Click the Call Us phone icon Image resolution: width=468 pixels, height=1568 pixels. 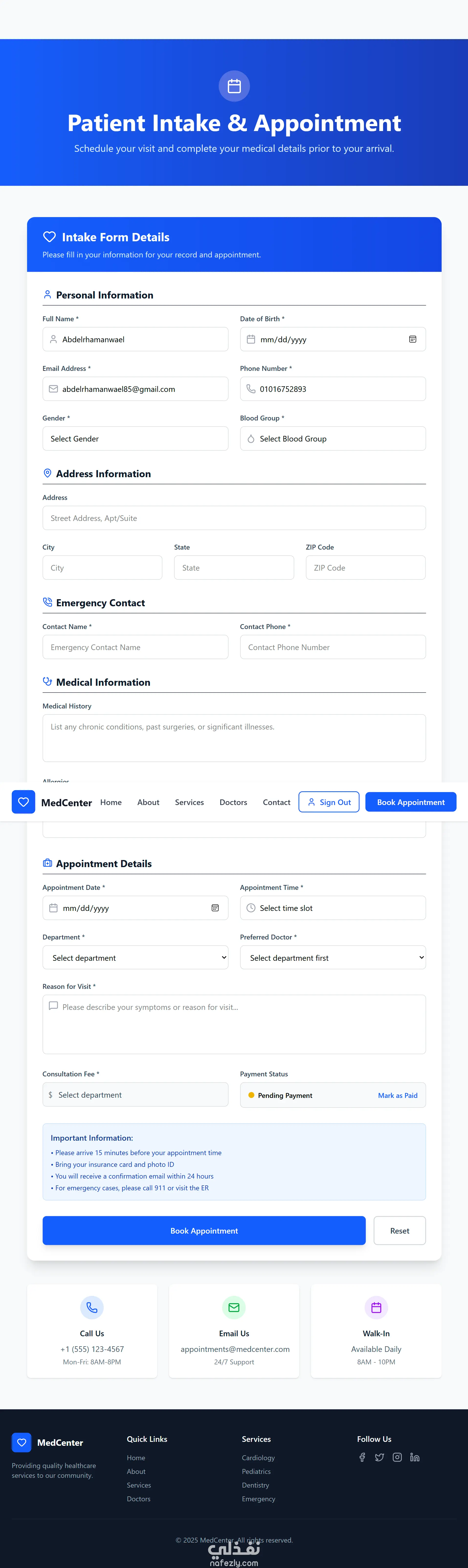(x=92, y=1307)
